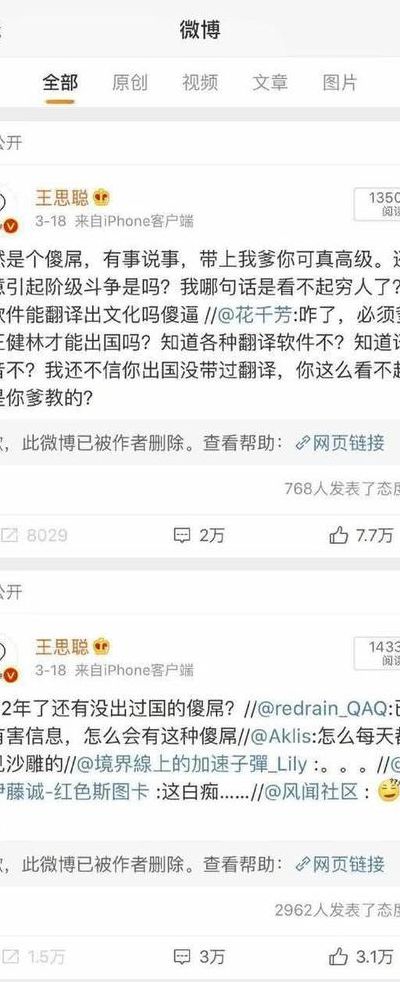Tap the repost icon showing 8029
Screen dimensions: 400x982
point(9,535)
